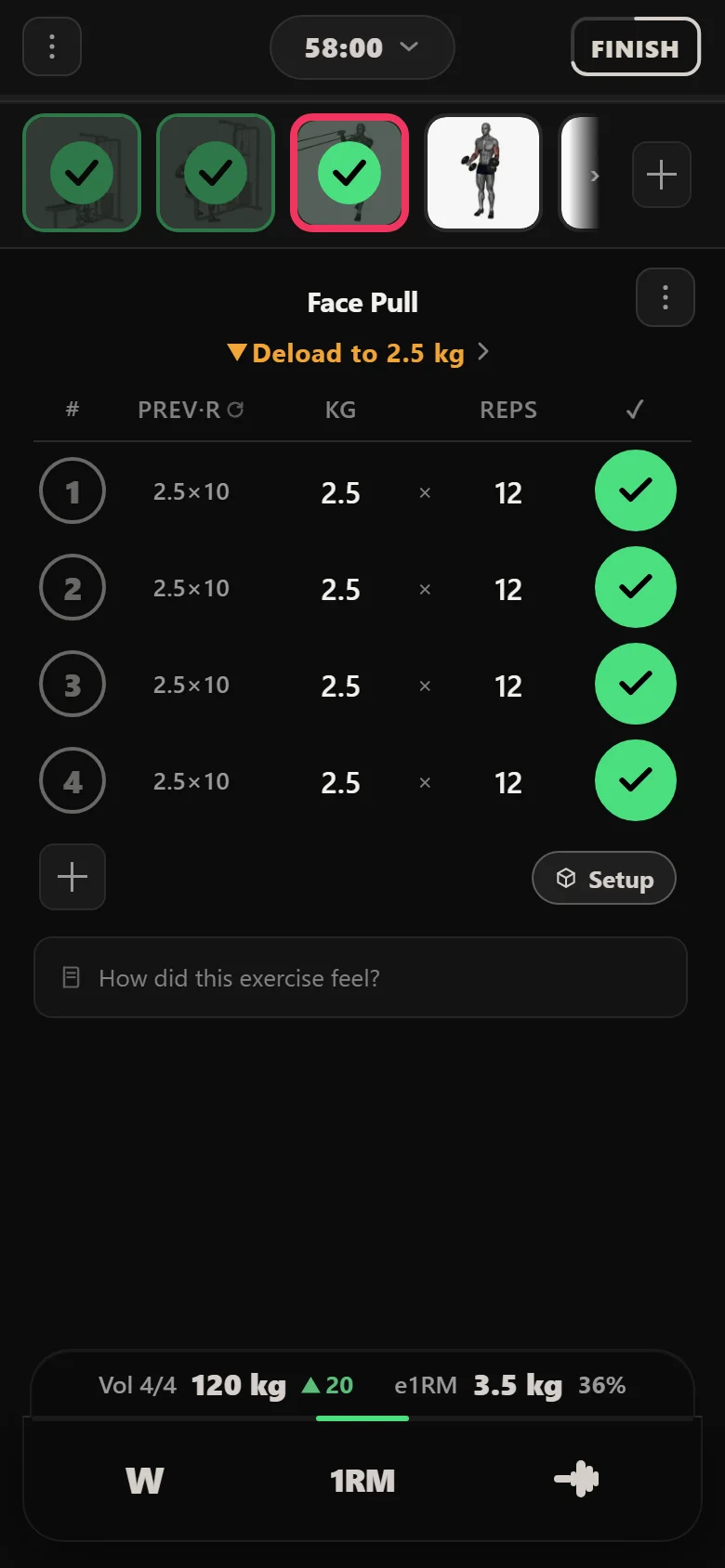Open the Setup button

pos(604,878)
